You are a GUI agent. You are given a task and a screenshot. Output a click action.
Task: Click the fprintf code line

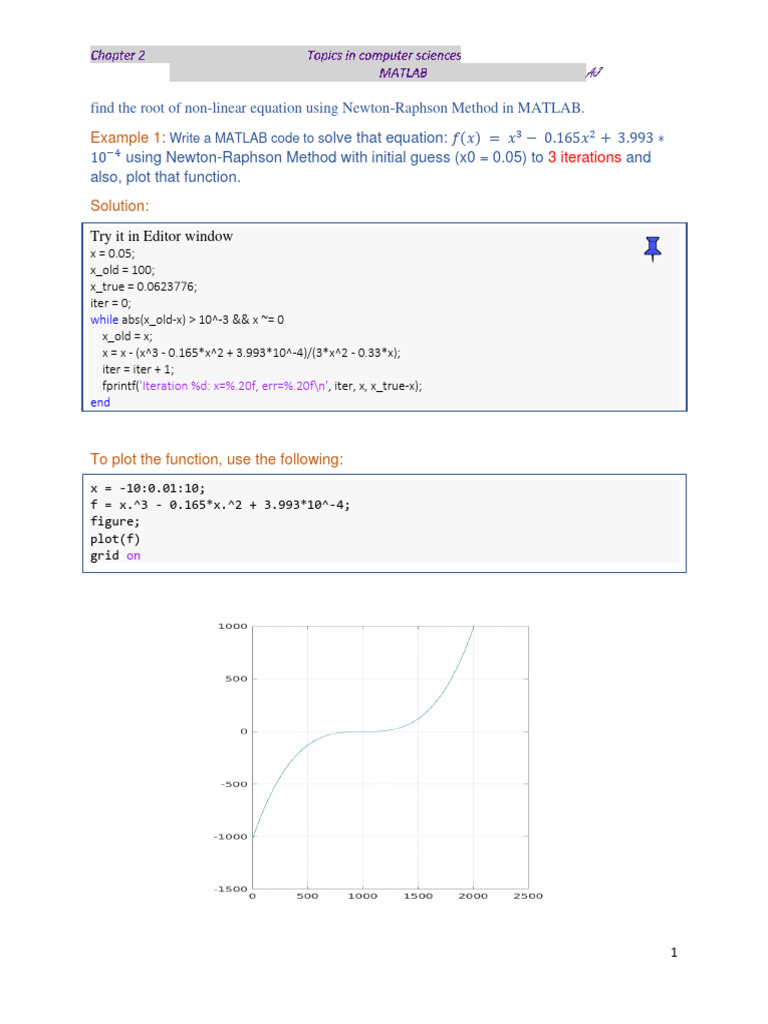coord(262,385)
